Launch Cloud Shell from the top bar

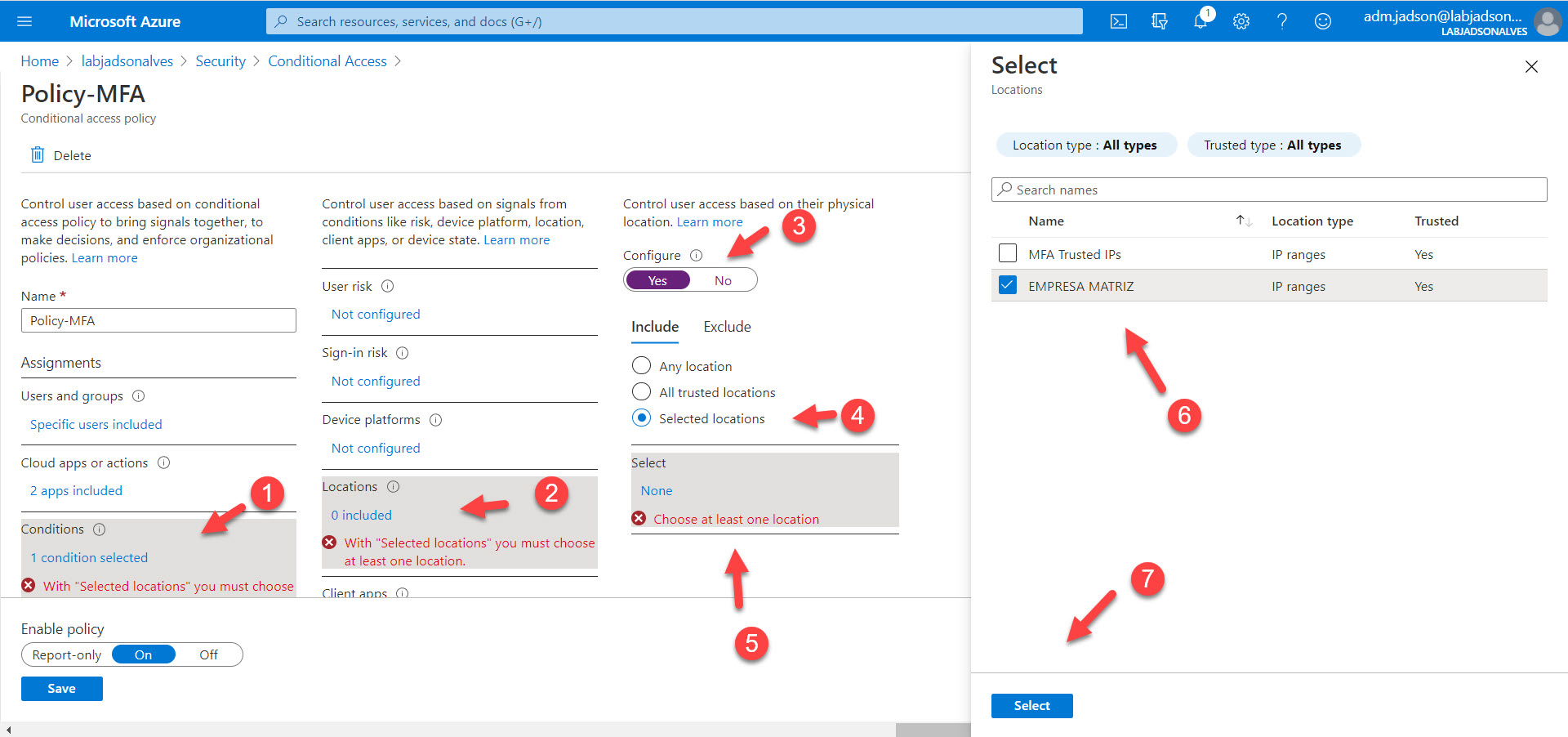(1119, 21)
